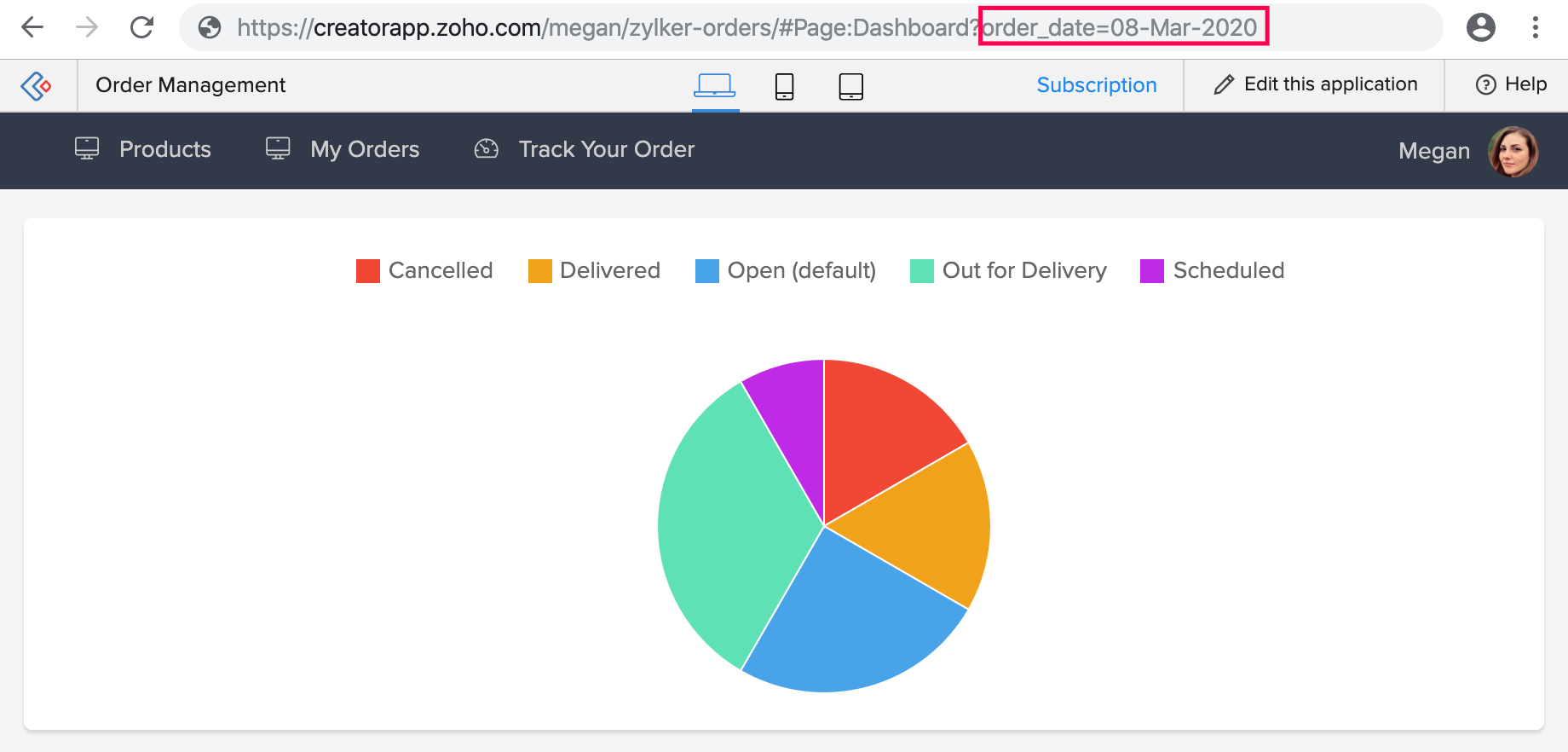Image resolution: width=1568 pixels, height=752 pixels.
Task: Click the Track Your Order gauge icon
Action: pos(487,148)
